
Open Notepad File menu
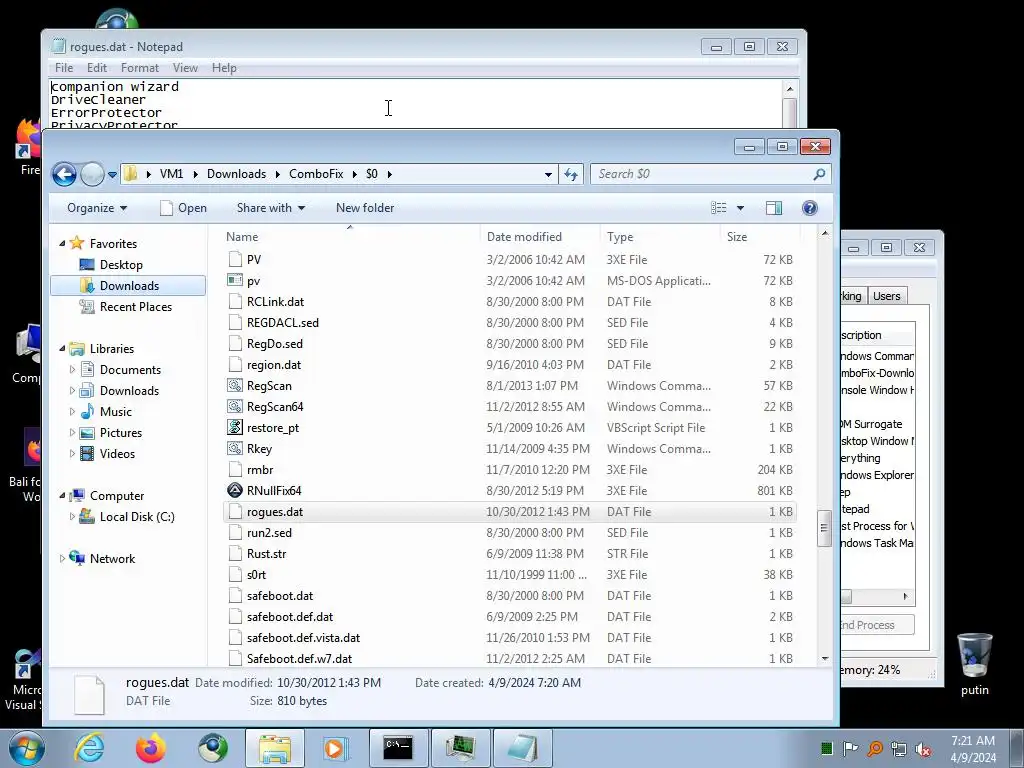pyautogui.click(x=64, y=68)
